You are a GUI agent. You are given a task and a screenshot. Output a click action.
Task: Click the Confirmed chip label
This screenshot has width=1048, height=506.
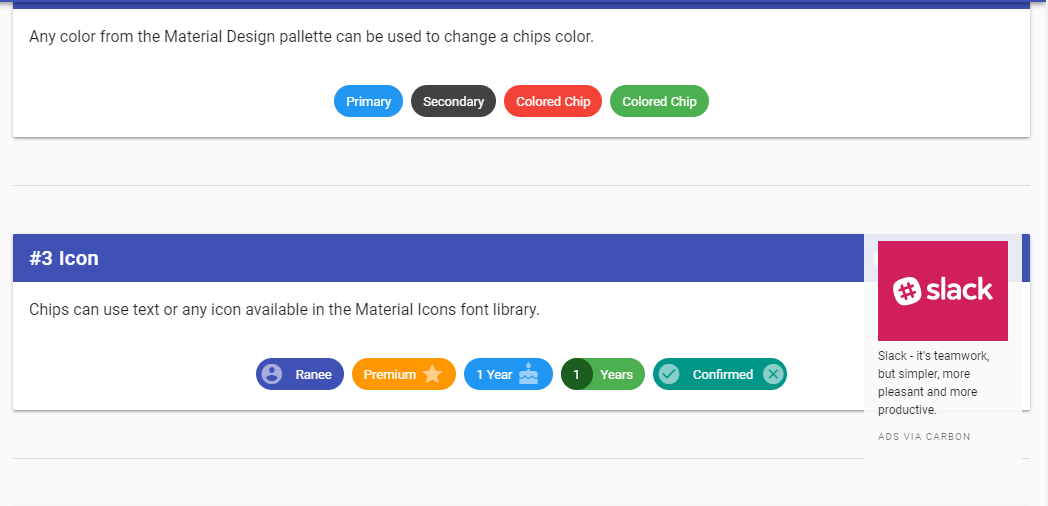[722, 374]
